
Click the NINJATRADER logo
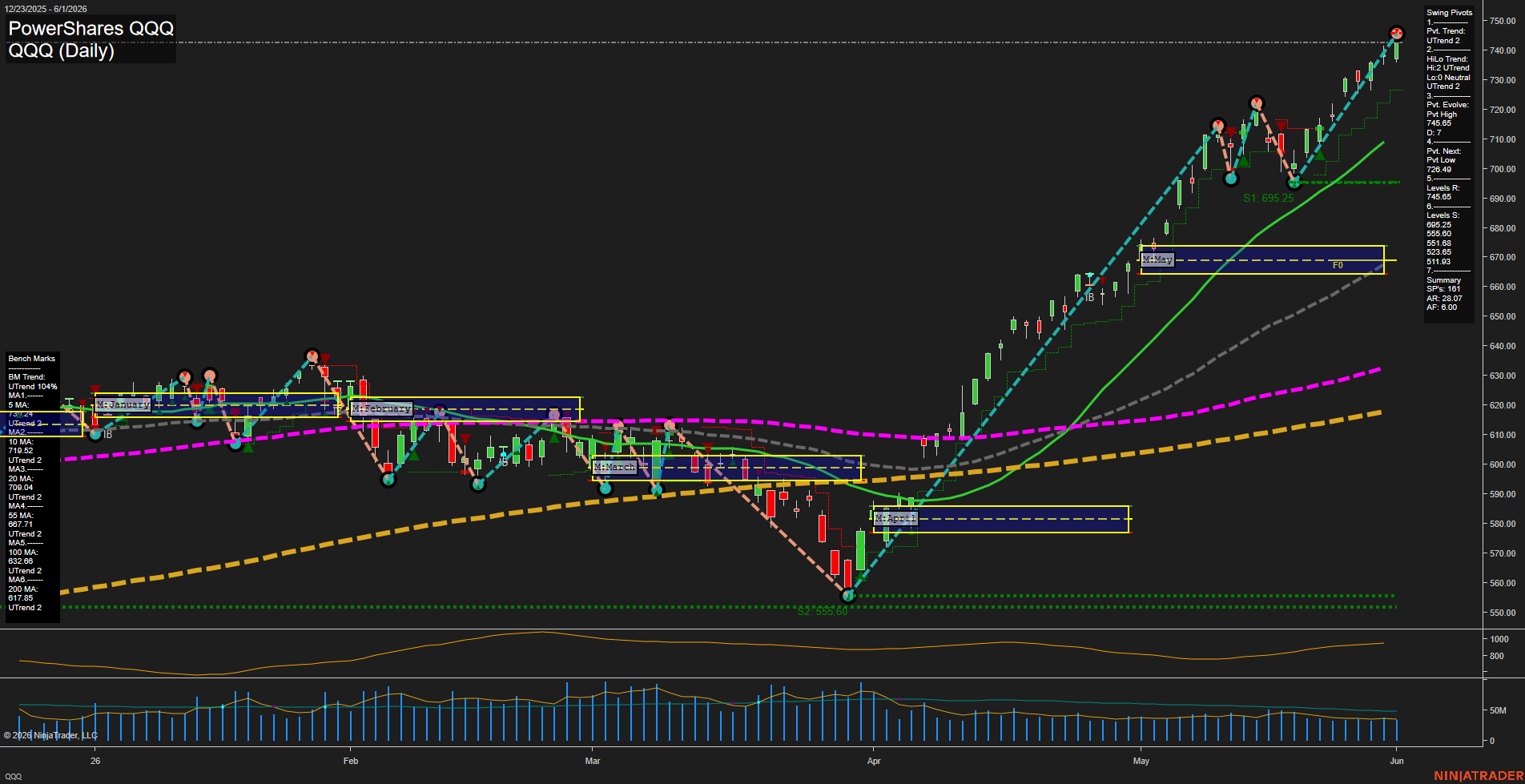1479,776
